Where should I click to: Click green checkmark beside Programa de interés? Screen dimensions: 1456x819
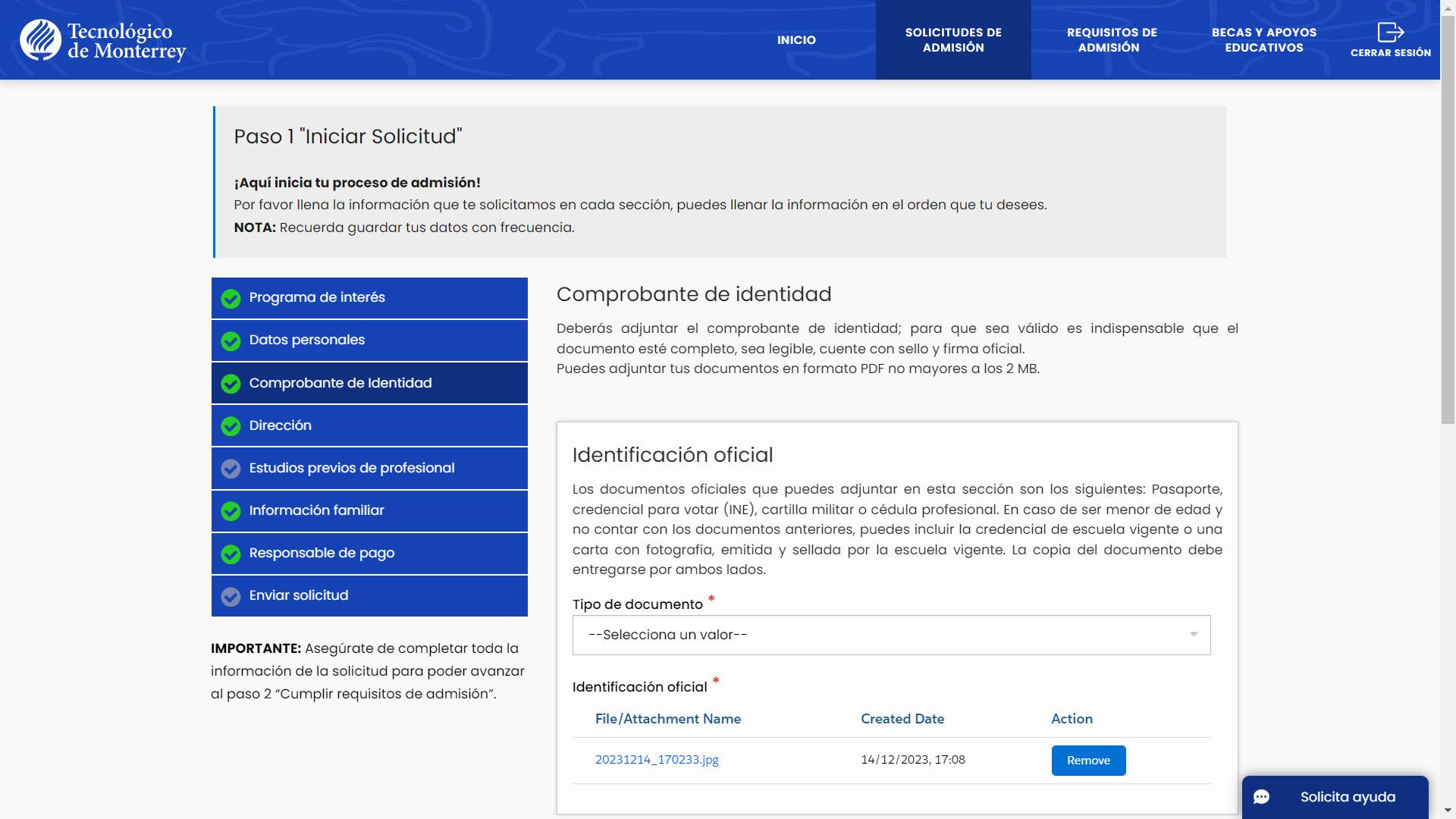pyautogui.click(x=231, y=299)
